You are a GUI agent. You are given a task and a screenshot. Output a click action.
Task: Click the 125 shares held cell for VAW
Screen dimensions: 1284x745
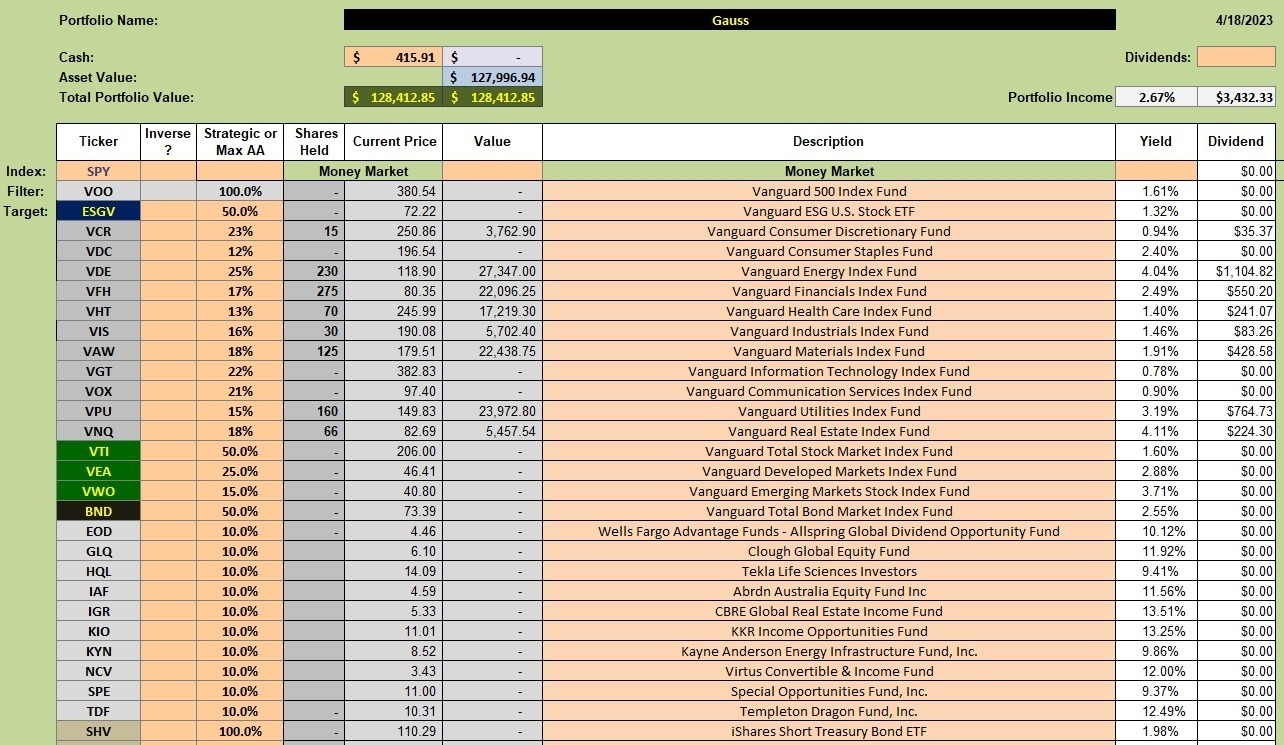point(314,351)
